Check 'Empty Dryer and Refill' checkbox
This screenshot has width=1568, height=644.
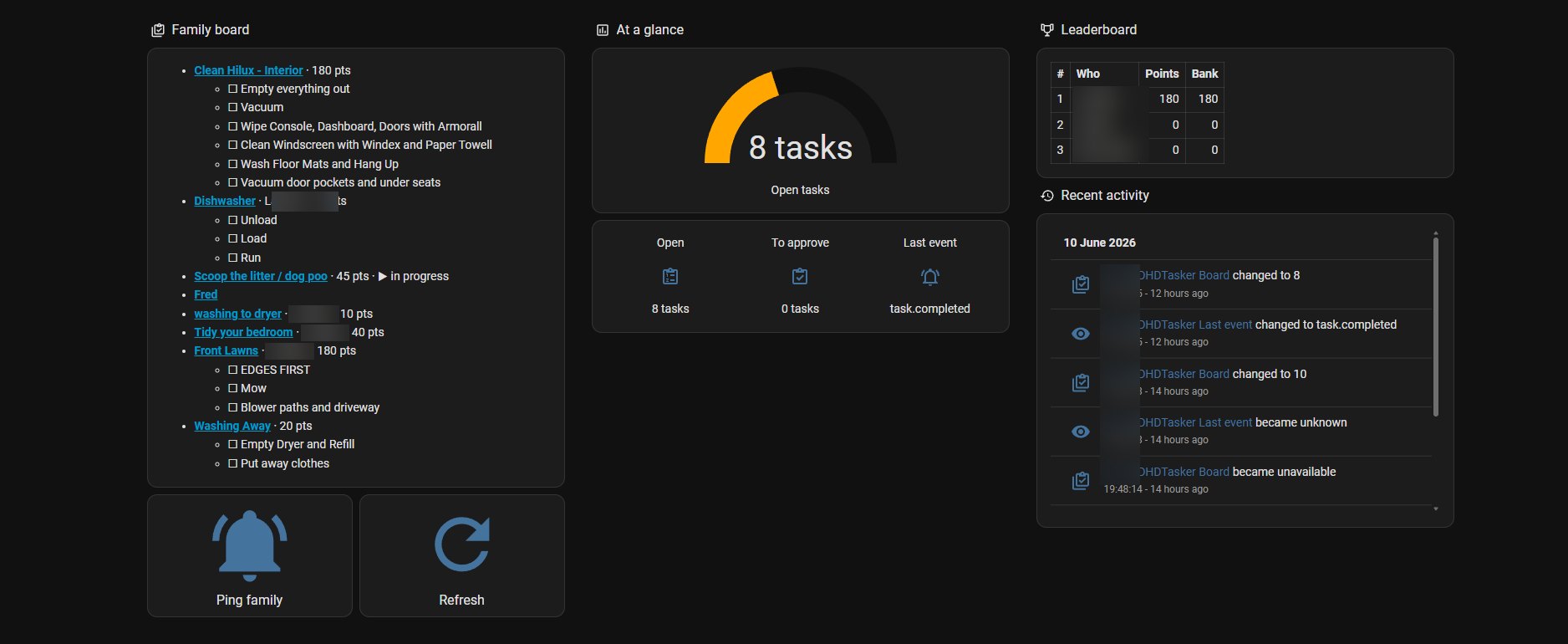click(x=233, y=444)
